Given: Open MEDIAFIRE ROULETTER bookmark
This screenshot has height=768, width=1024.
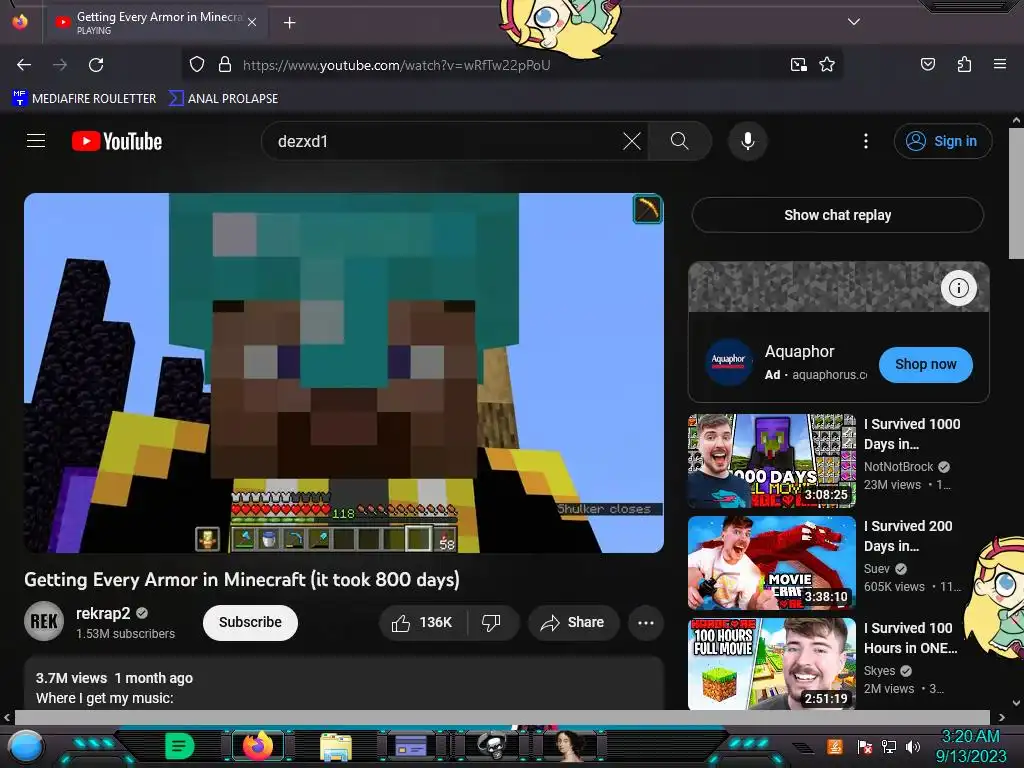Looking at the screenshot, I should 84,99.
